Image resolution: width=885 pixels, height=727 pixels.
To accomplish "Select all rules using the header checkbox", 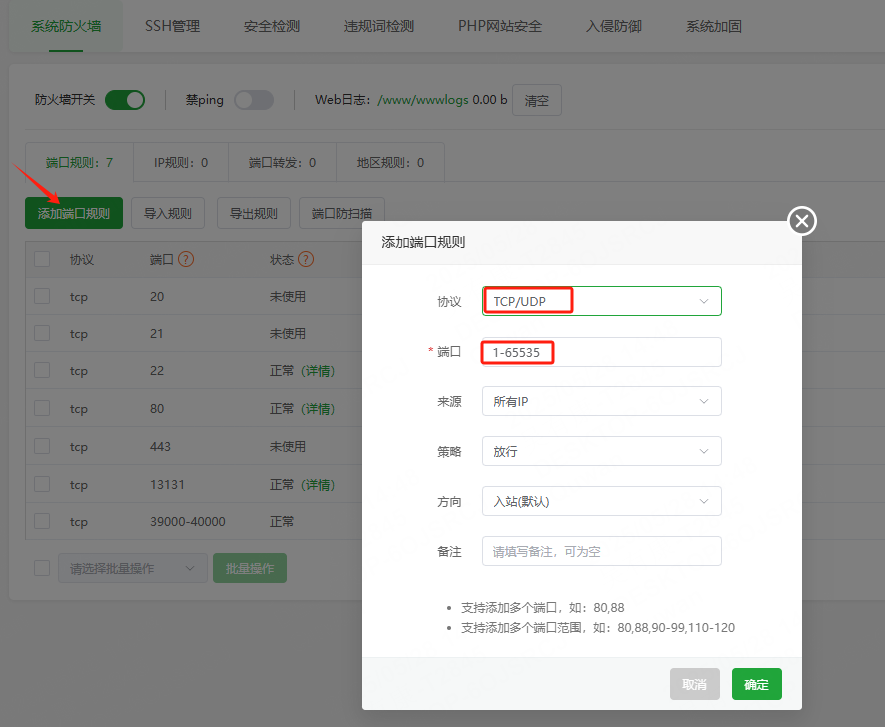I will (41, 259).
